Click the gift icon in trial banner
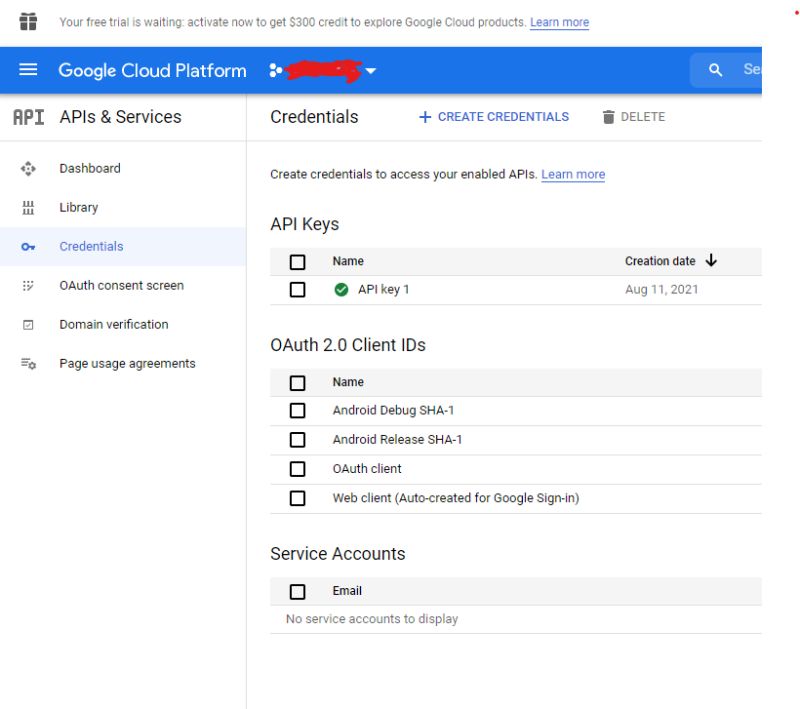The image size is (800, 709). point(28,21)
